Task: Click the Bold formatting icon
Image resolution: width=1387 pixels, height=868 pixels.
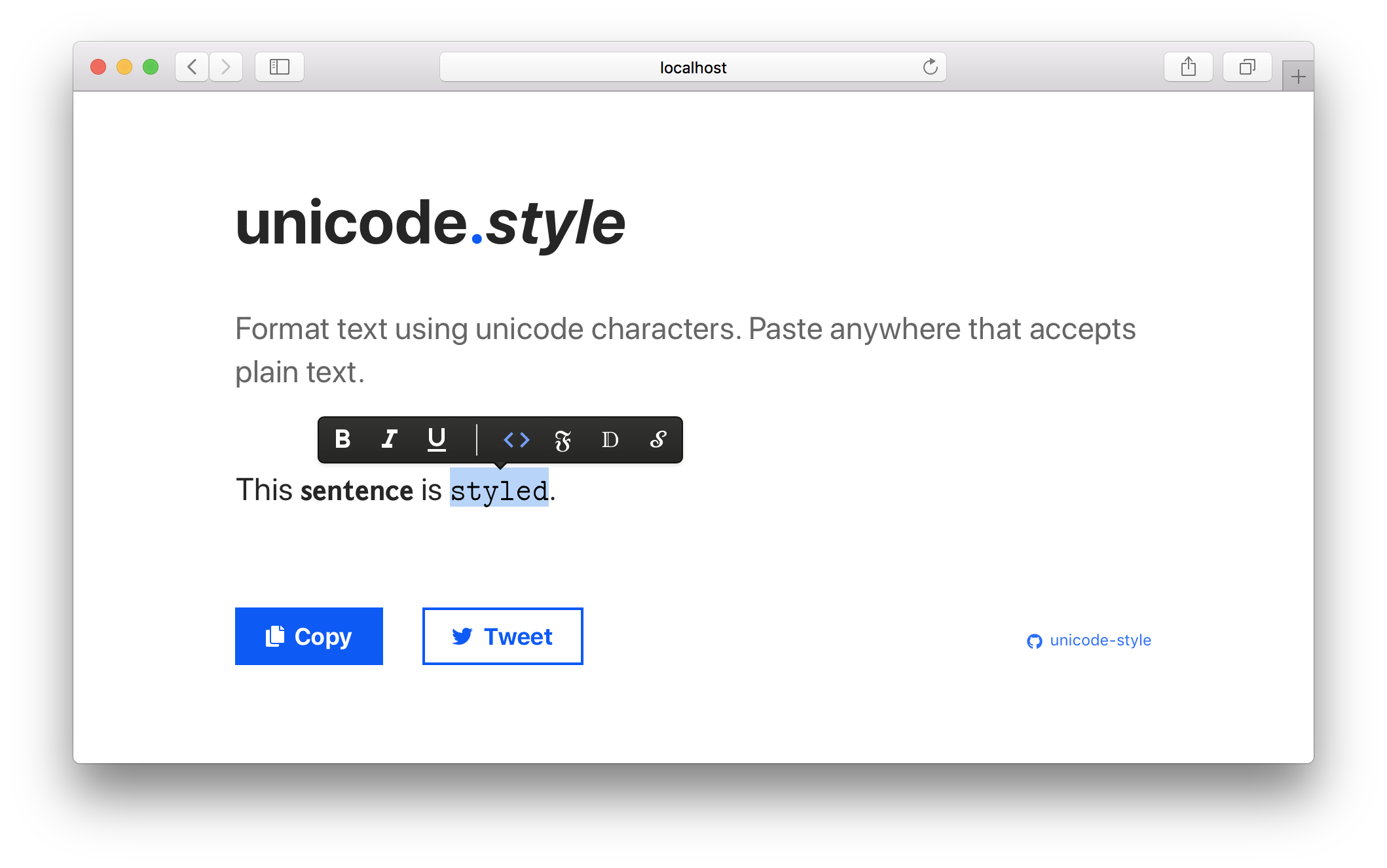Action: coord(344,439)
